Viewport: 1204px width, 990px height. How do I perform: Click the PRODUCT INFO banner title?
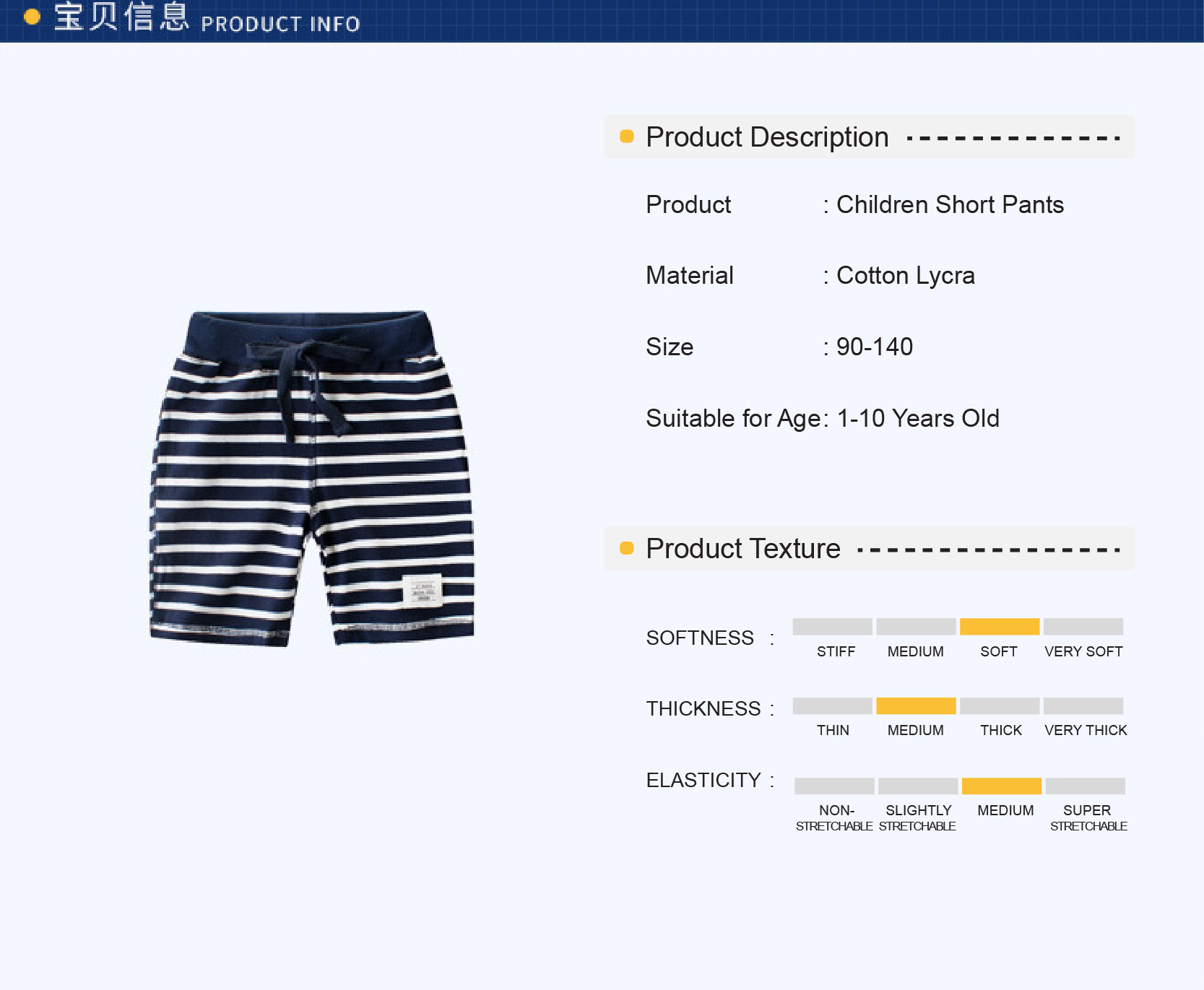[x=280, y=24]
